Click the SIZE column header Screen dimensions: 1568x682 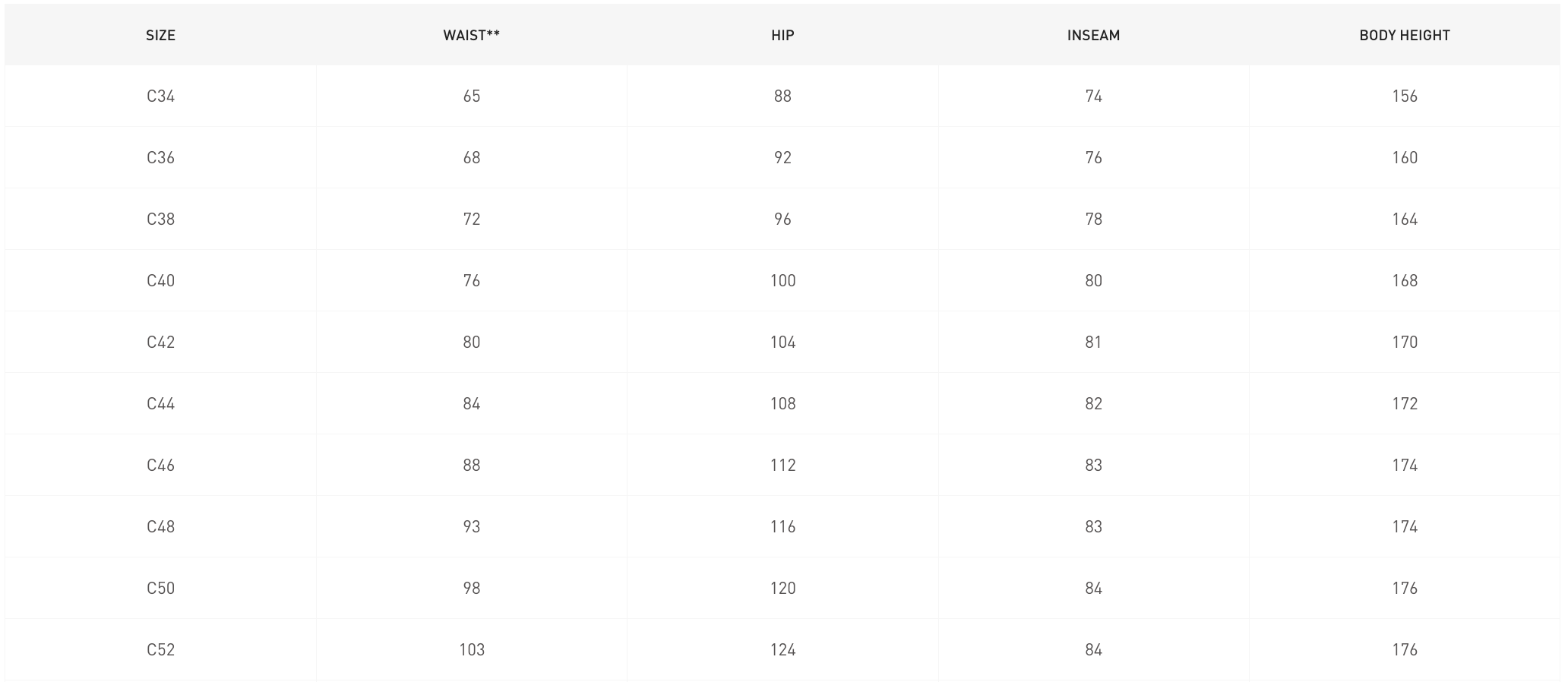coord(160,35)
